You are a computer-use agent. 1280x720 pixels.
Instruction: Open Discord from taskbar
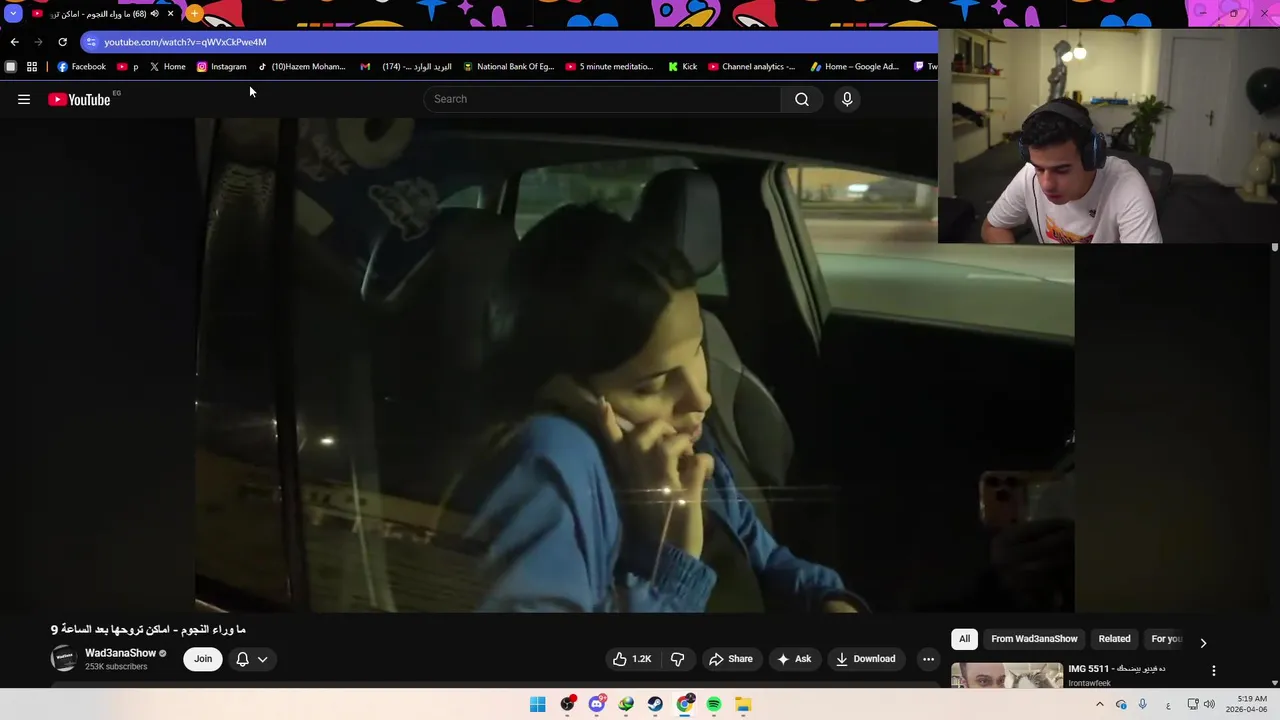[x=597, y=704]
